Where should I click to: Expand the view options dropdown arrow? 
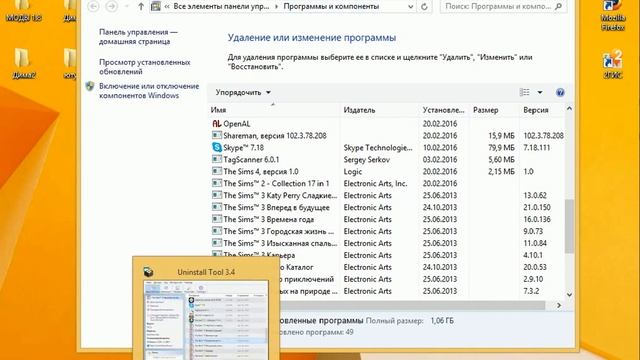(540, 92)
